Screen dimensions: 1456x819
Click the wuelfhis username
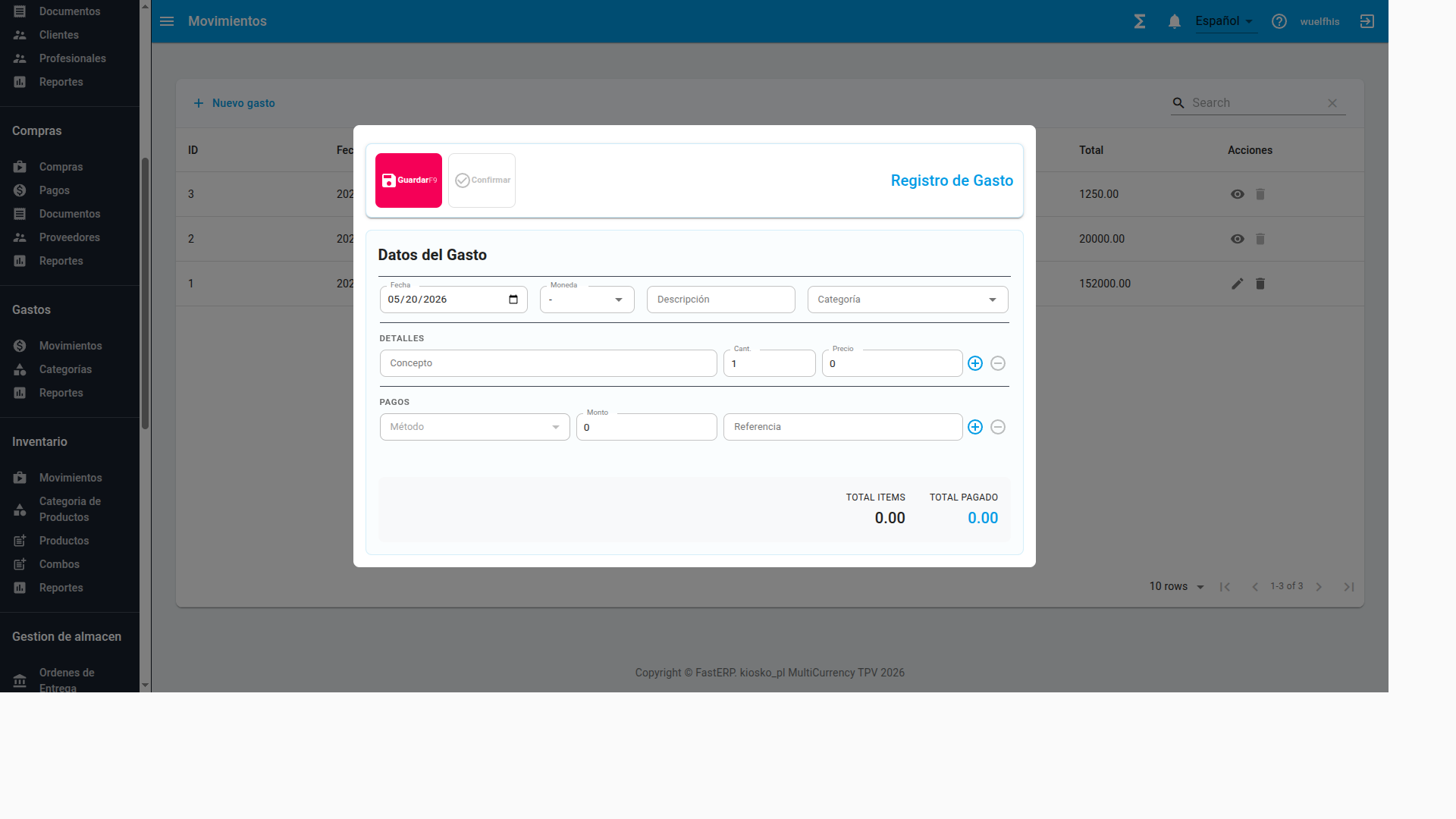point(1319,21)
